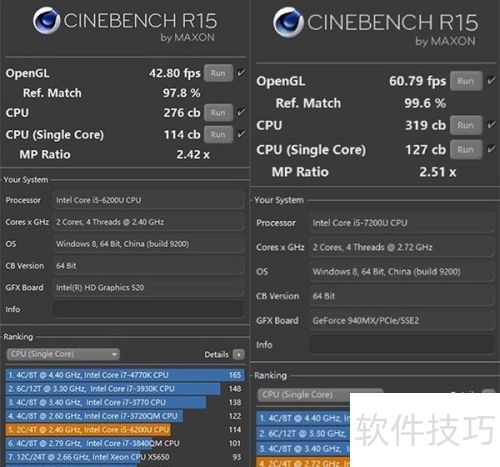Select ranking row Intel Core i7-4770K in left window
Viewport: 500px width, 467px height.
point(125,375)
